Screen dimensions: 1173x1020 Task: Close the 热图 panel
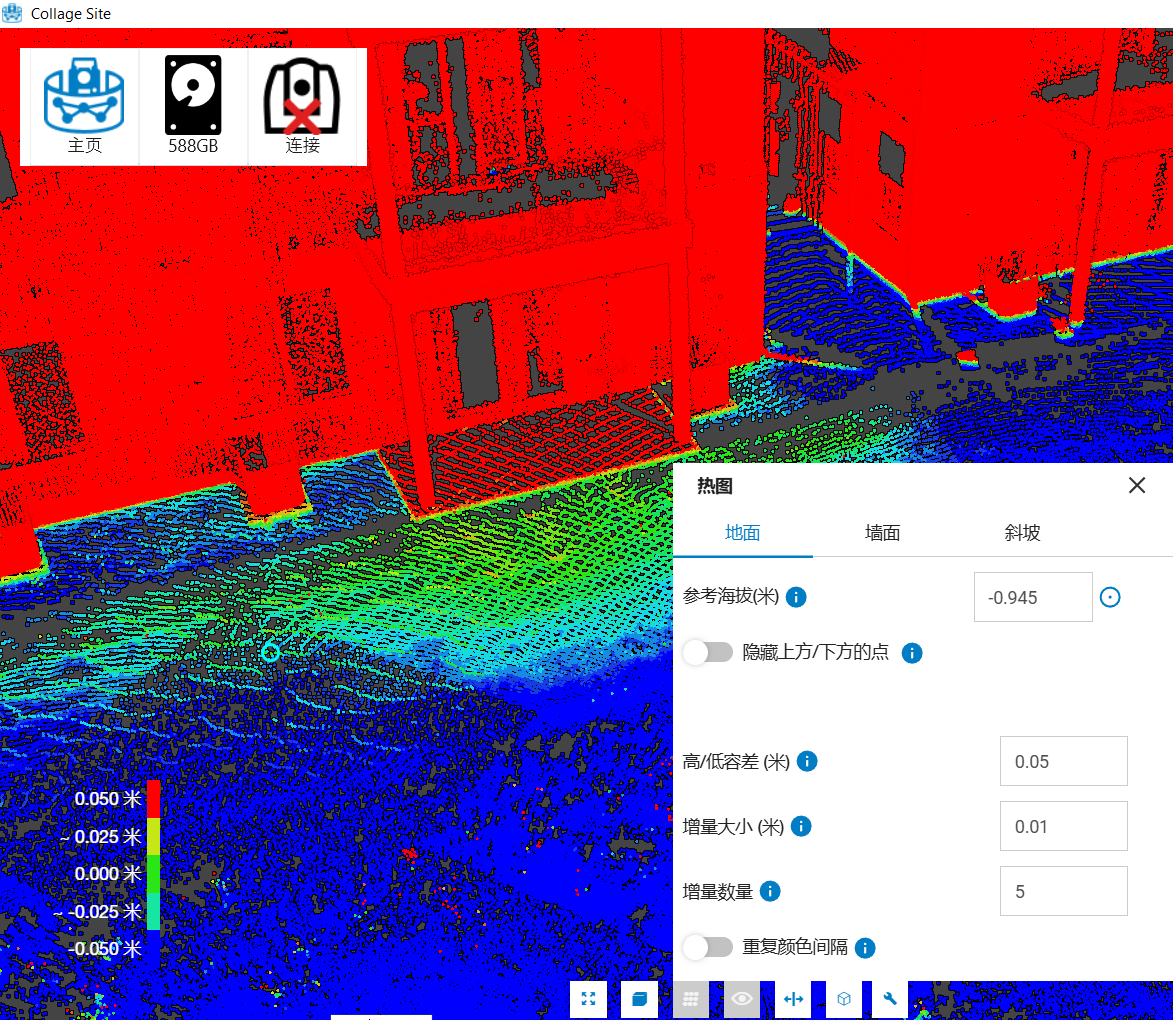(1137, 486)
